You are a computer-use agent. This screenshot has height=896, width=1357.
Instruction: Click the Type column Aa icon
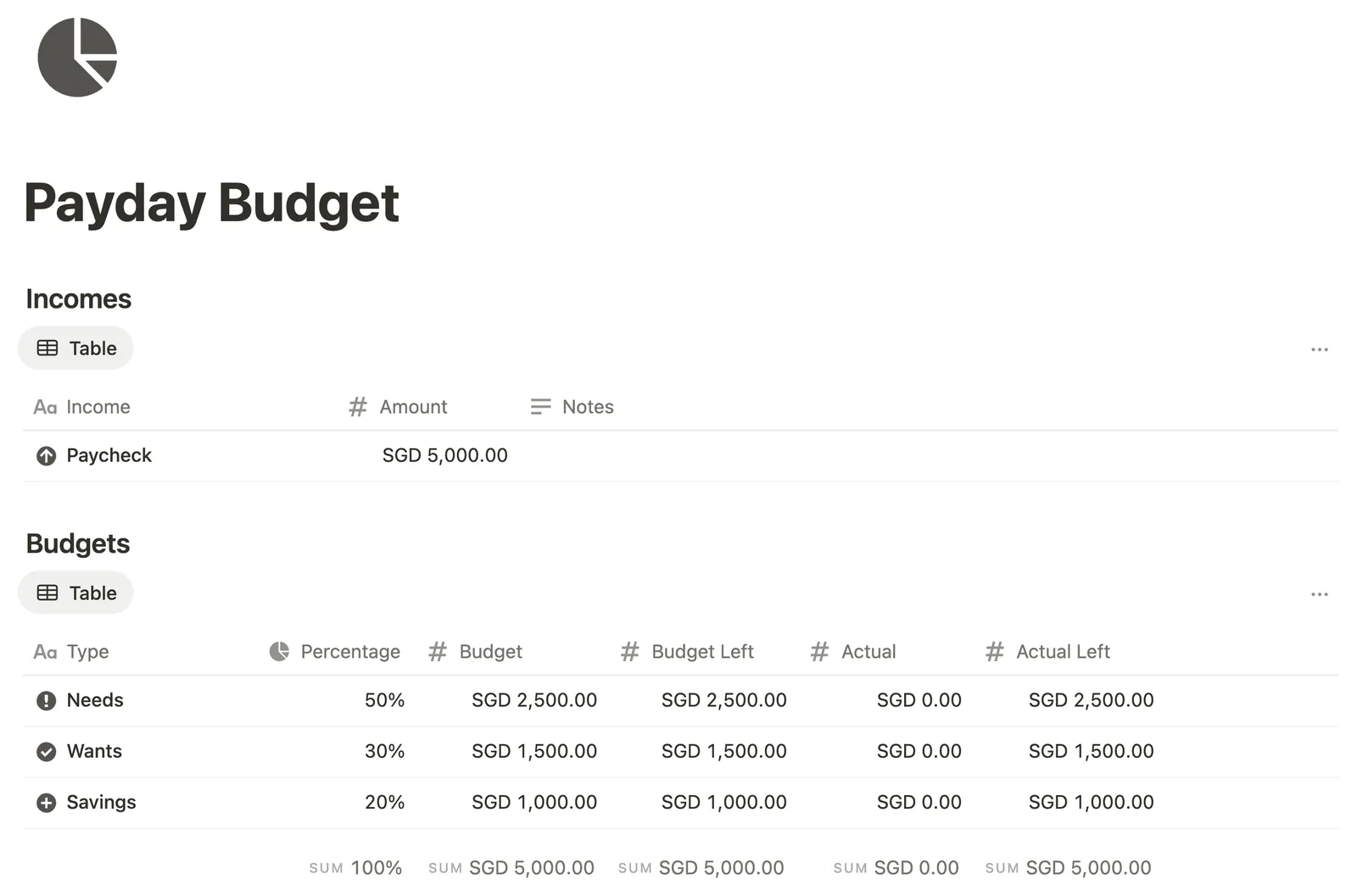(x=45, y=652)
